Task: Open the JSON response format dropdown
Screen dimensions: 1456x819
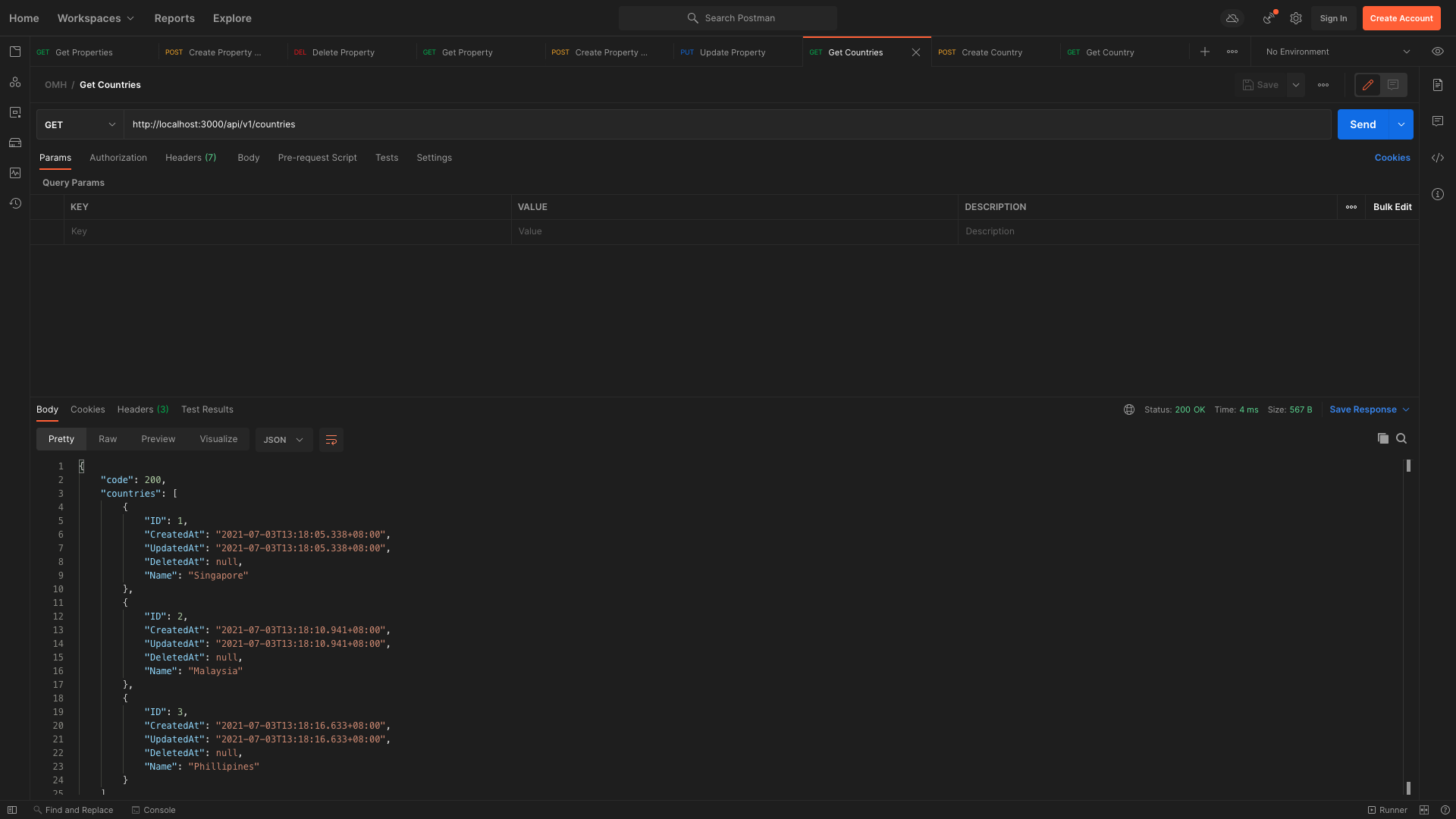Action: (283, 439)
